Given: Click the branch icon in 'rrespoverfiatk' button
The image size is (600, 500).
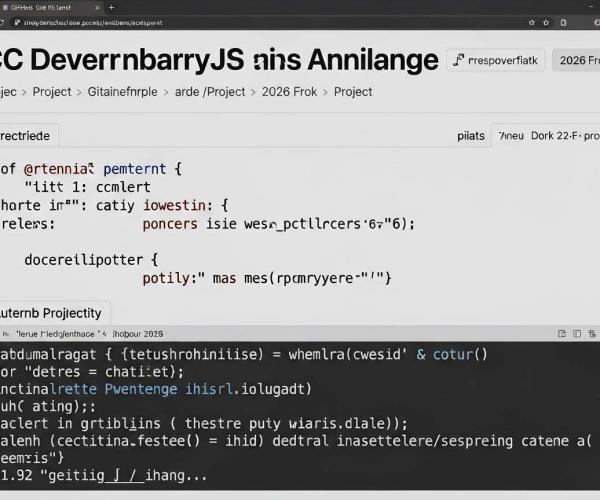Looking at the screenshot, I should (x=458, y=60).
